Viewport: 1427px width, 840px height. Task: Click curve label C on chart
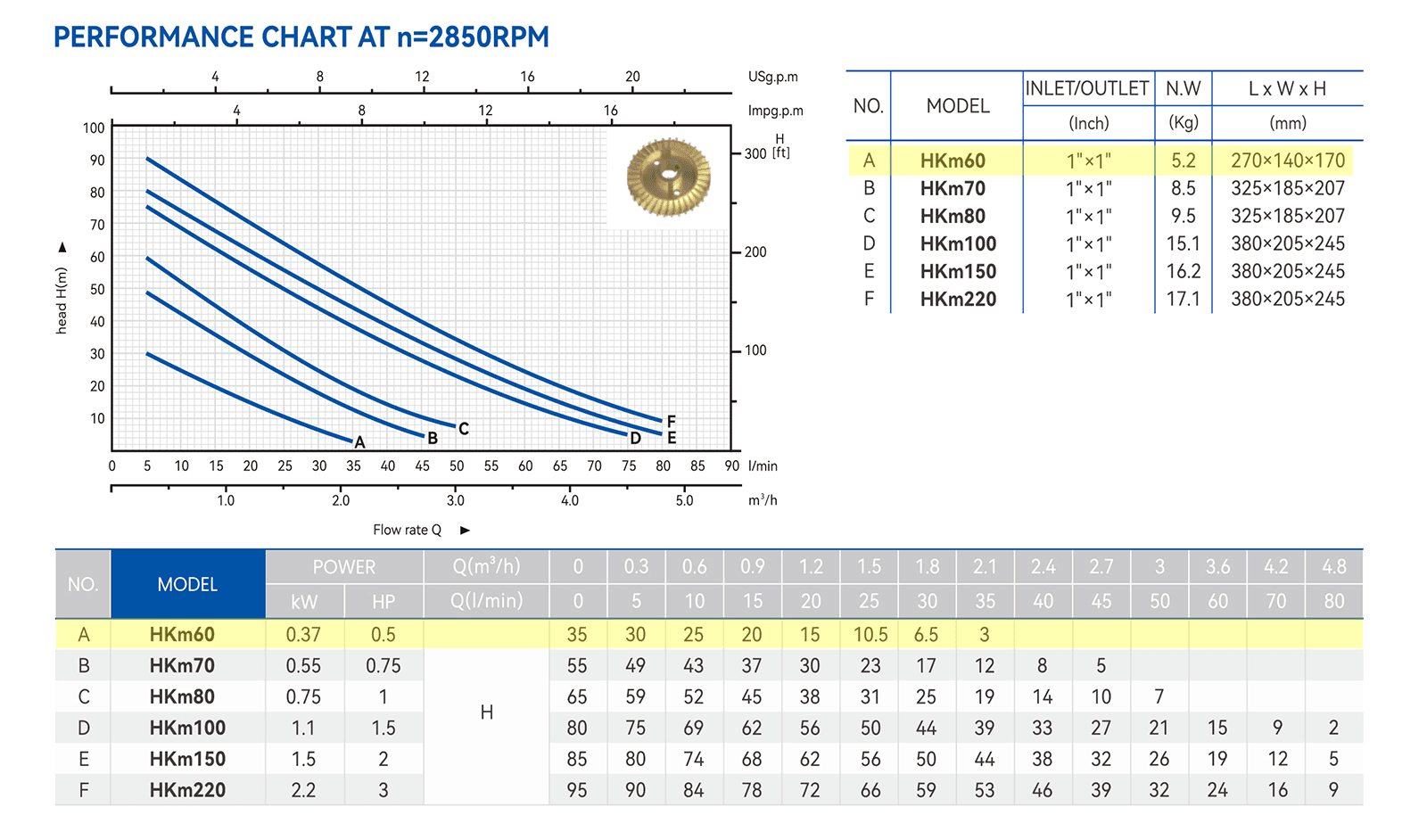point(464,429)
